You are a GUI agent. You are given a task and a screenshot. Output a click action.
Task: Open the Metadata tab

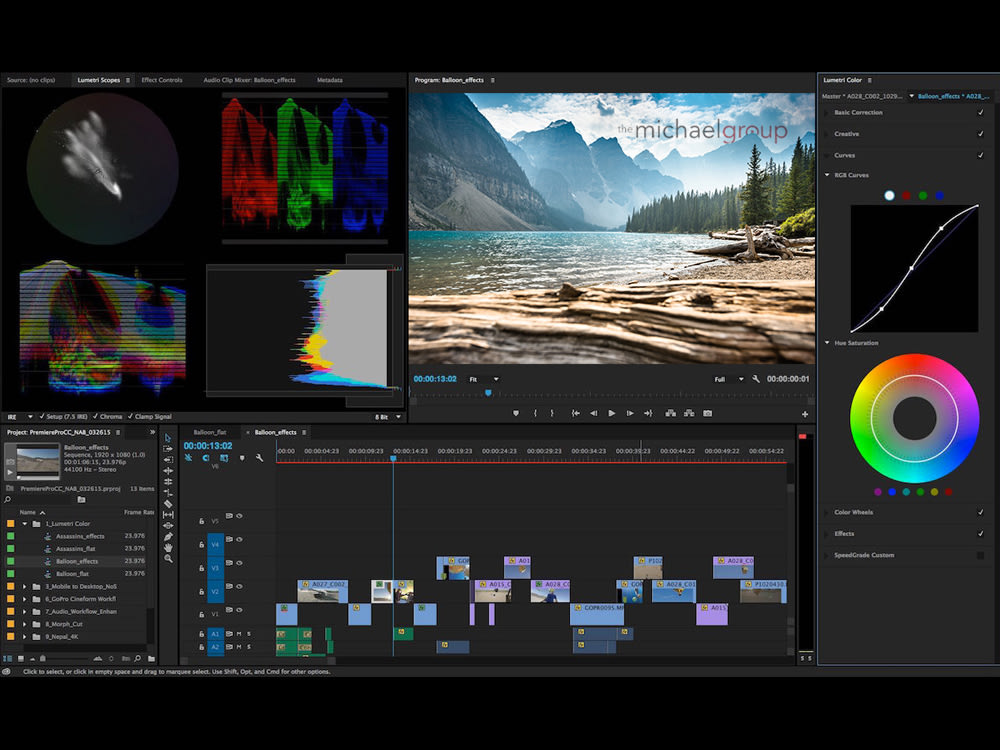(330, 80)
